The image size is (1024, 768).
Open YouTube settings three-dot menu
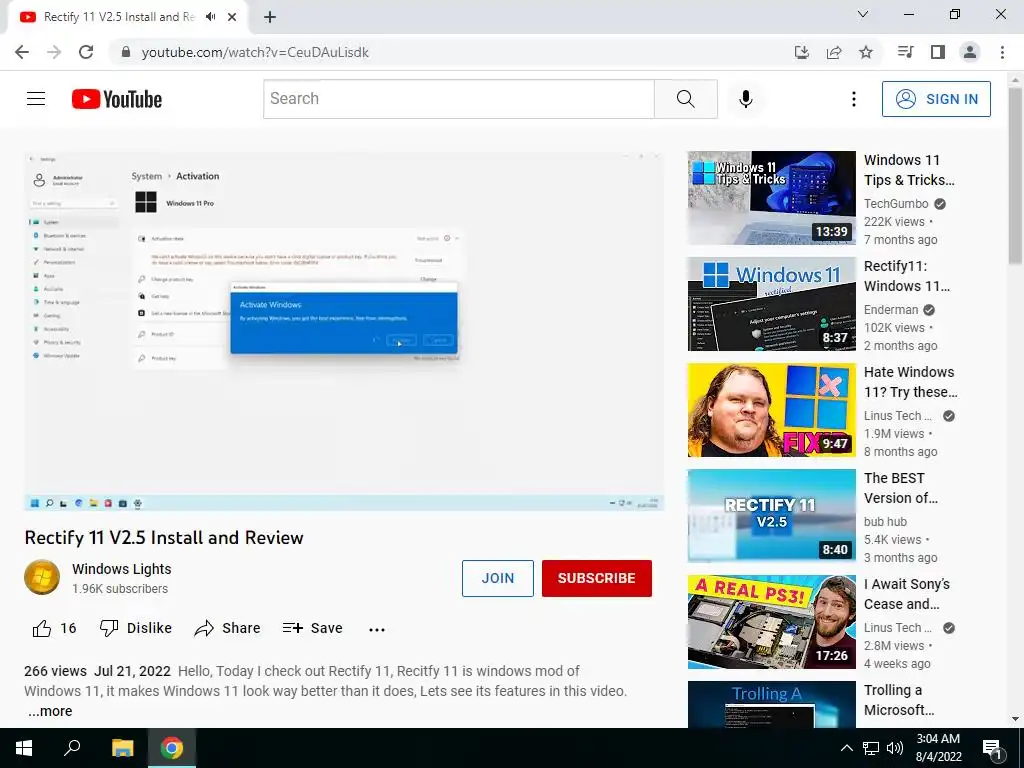[x=854, y=99]
